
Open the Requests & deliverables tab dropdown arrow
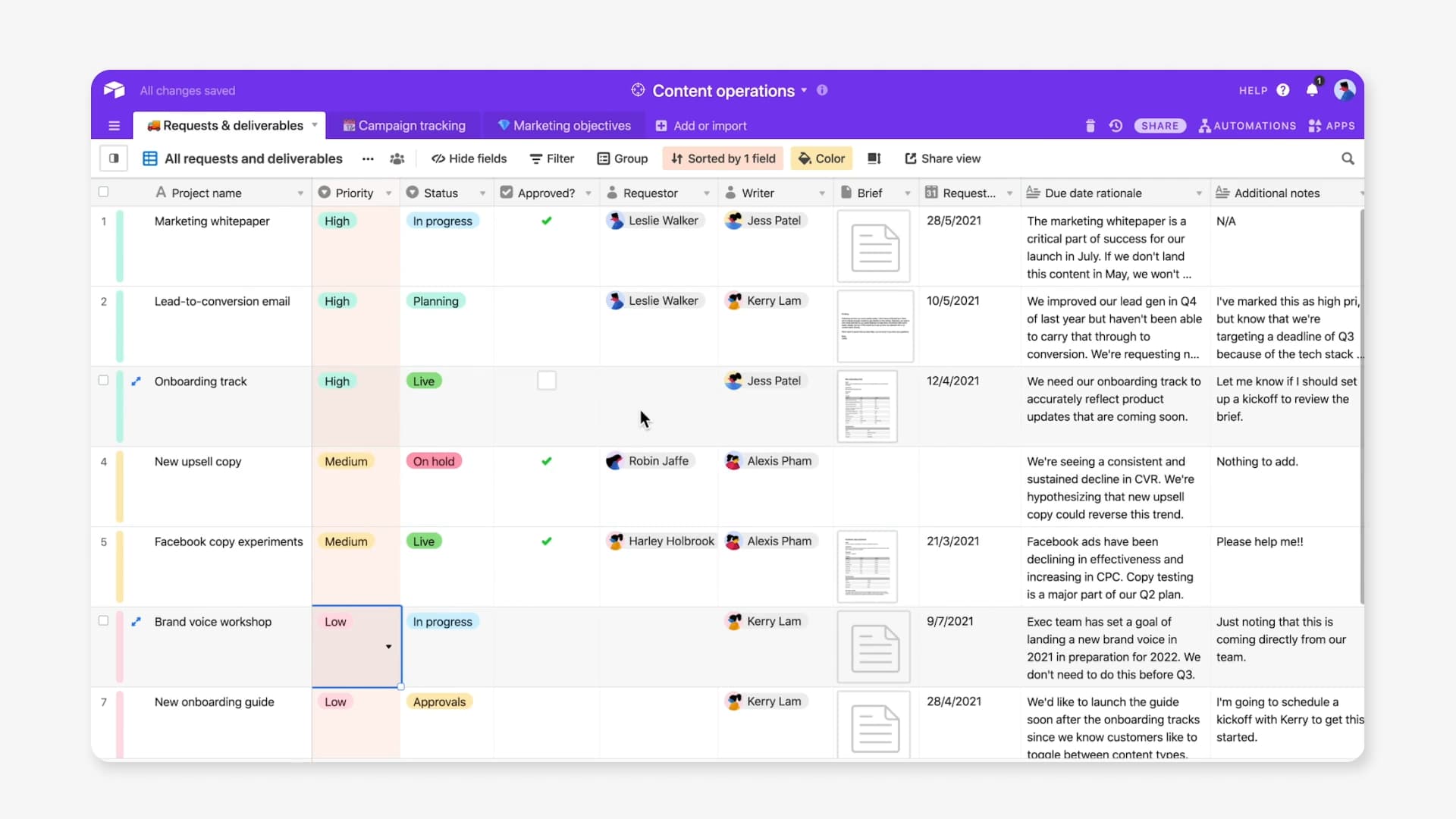point(315,125)
